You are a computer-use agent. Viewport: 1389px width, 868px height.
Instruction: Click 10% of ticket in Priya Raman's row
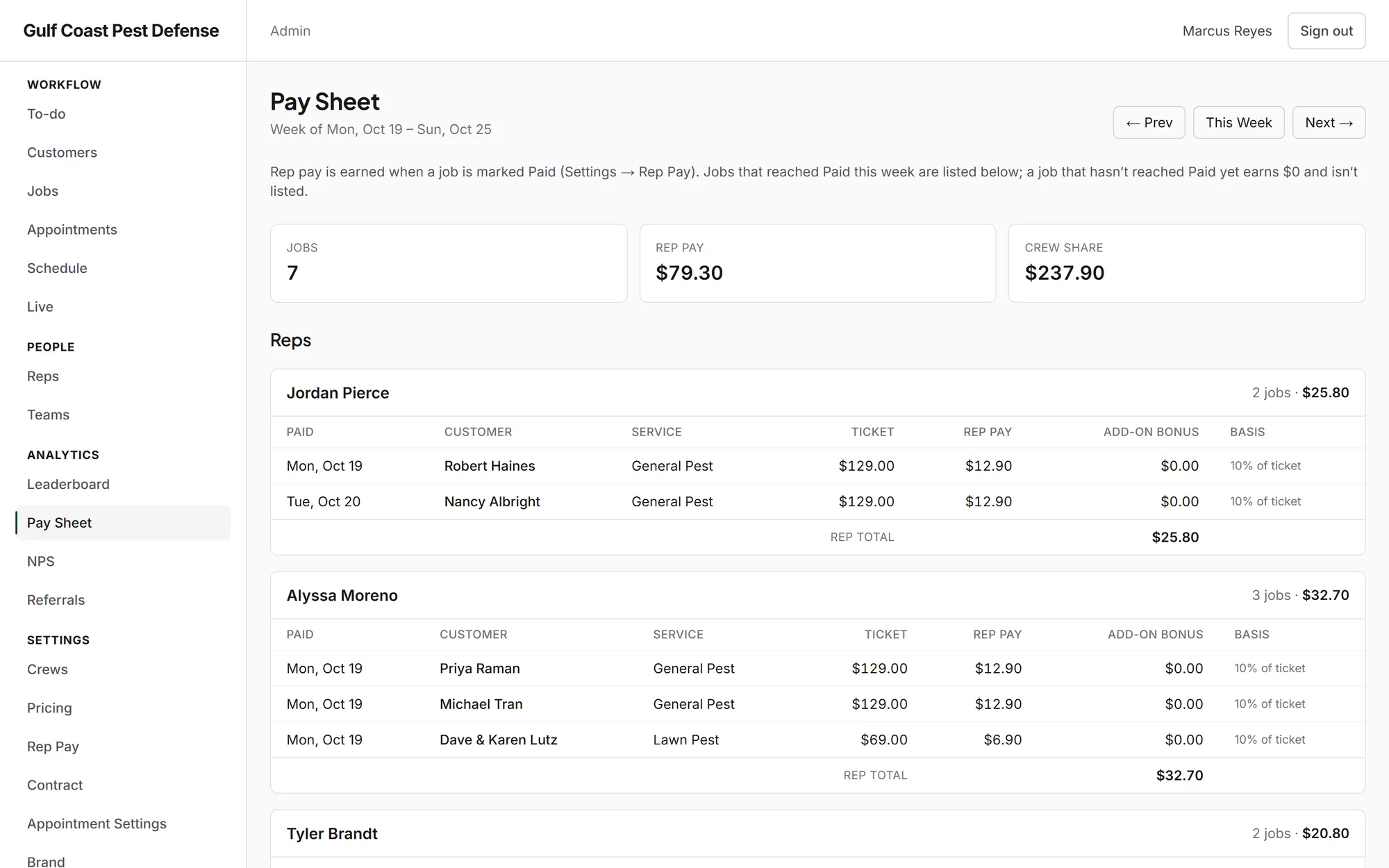1269,669
